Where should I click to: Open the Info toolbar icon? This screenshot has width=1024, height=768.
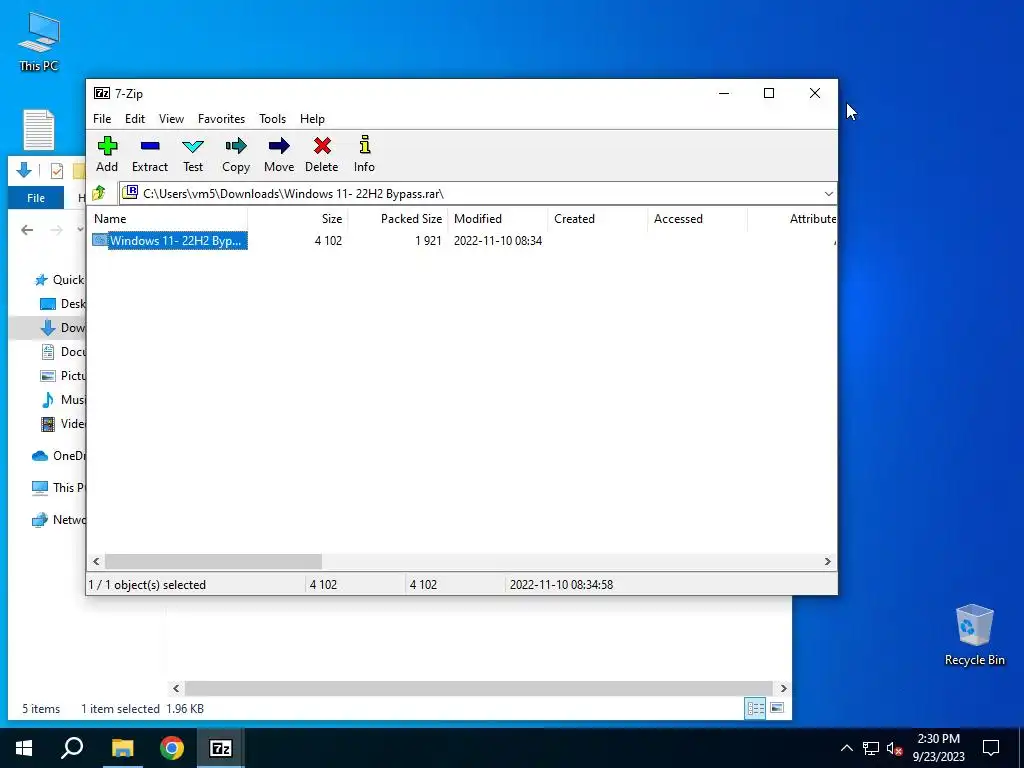click(364, 145)
